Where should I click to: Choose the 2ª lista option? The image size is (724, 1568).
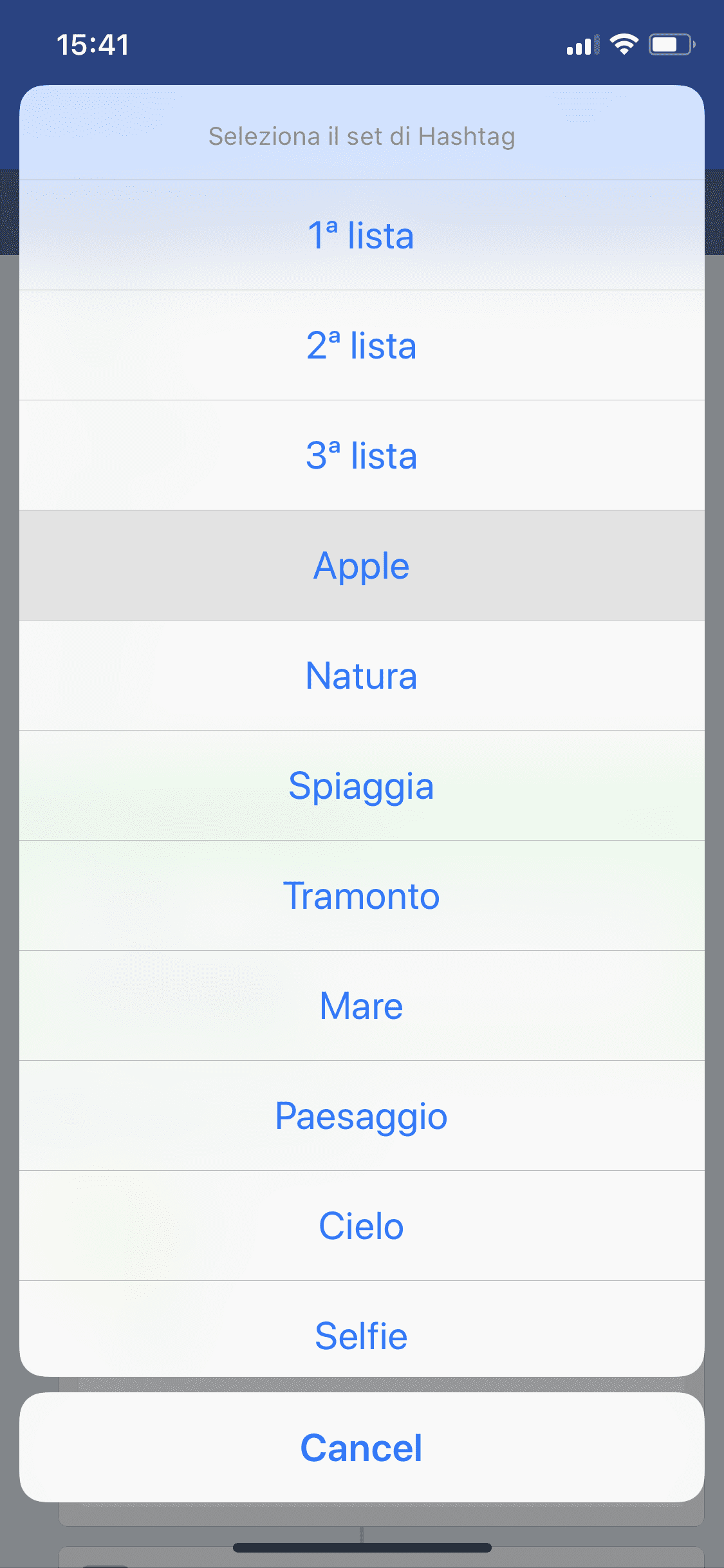click(361, 346)
